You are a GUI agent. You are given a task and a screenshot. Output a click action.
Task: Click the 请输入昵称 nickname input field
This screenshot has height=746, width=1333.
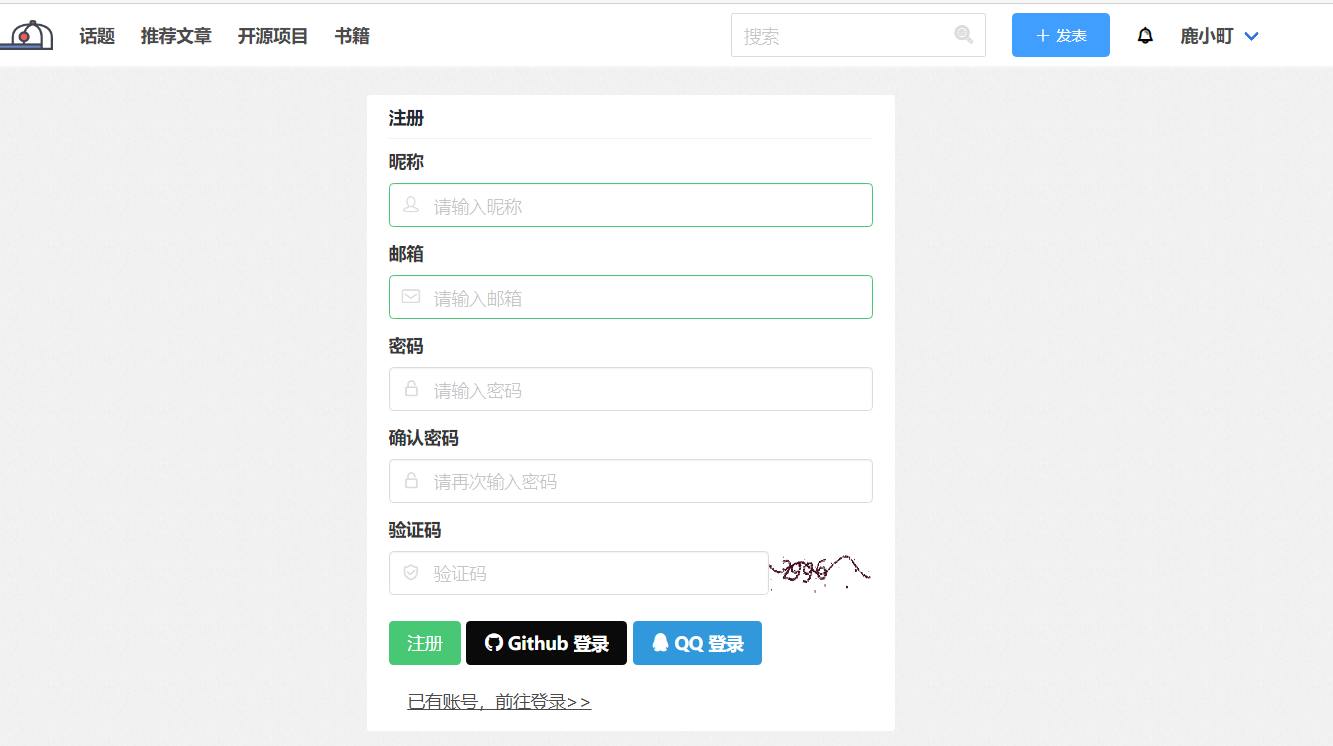tap(630, 205)
